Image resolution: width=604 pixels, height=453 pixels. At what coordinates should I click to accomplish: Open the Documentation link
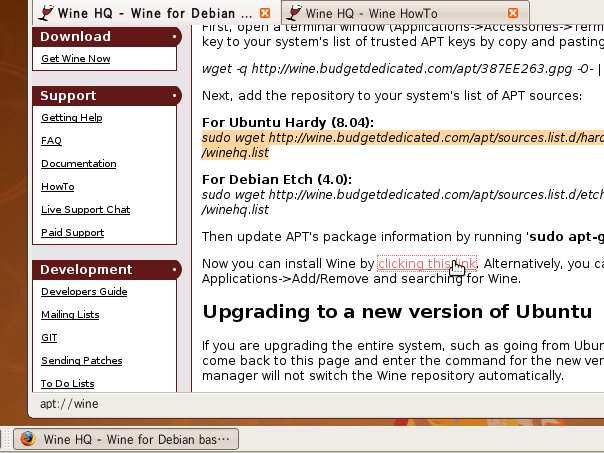pyautogui.click(x=79, y=164)
